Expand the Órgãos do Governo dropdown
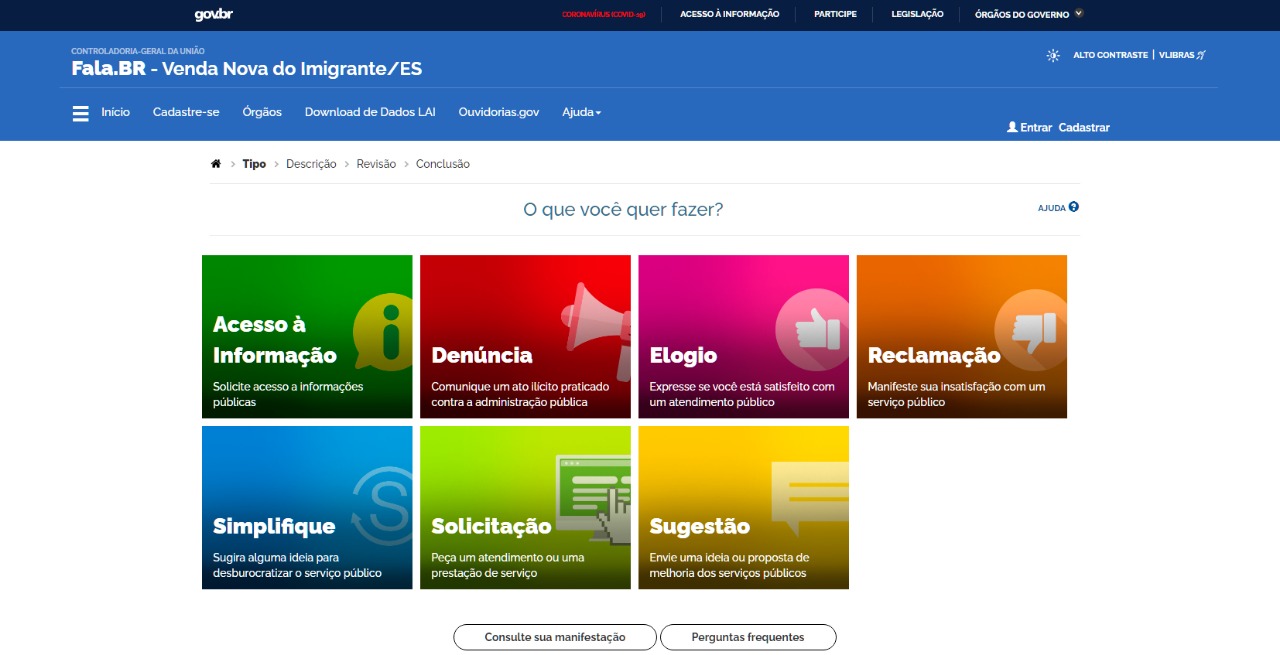Screen dimensions: 1280x655 point(1029,14)
